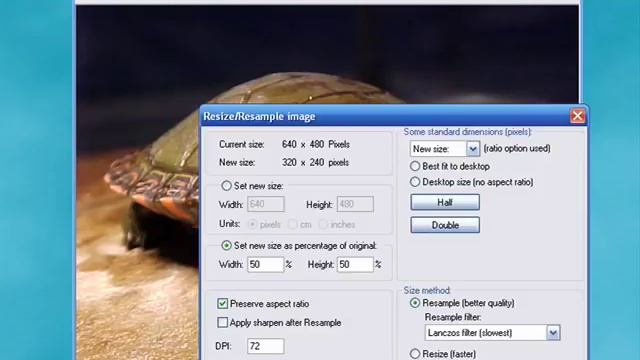Viewport: 640px width, 360px height.
Task: Click the disabled pixel Height field showing 480
Action: pyautogui.click(x=355, y=204)
